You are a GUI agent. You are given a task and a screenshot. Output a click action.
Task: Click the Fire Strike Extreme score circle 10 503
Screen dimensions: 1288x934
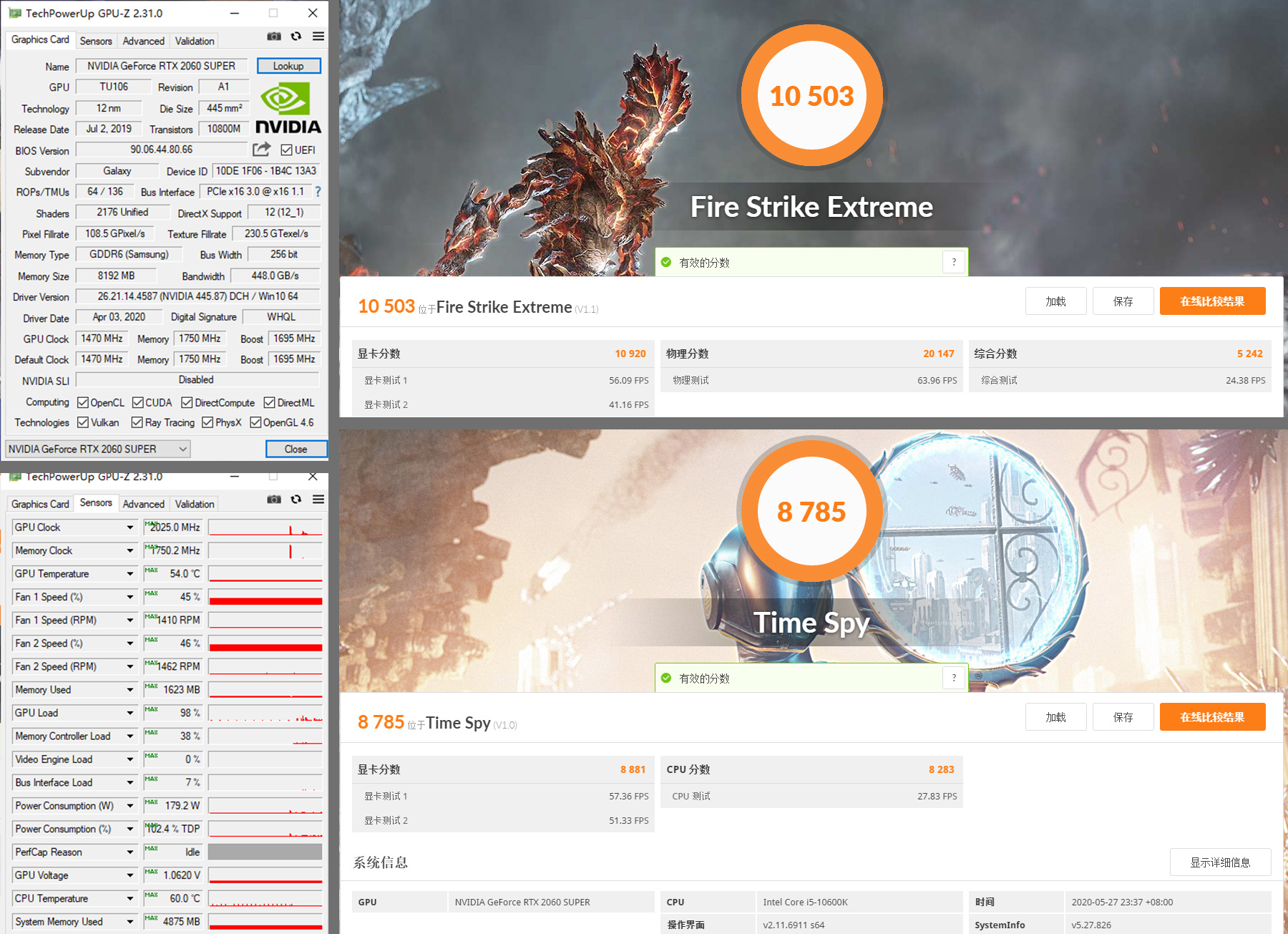811,96
